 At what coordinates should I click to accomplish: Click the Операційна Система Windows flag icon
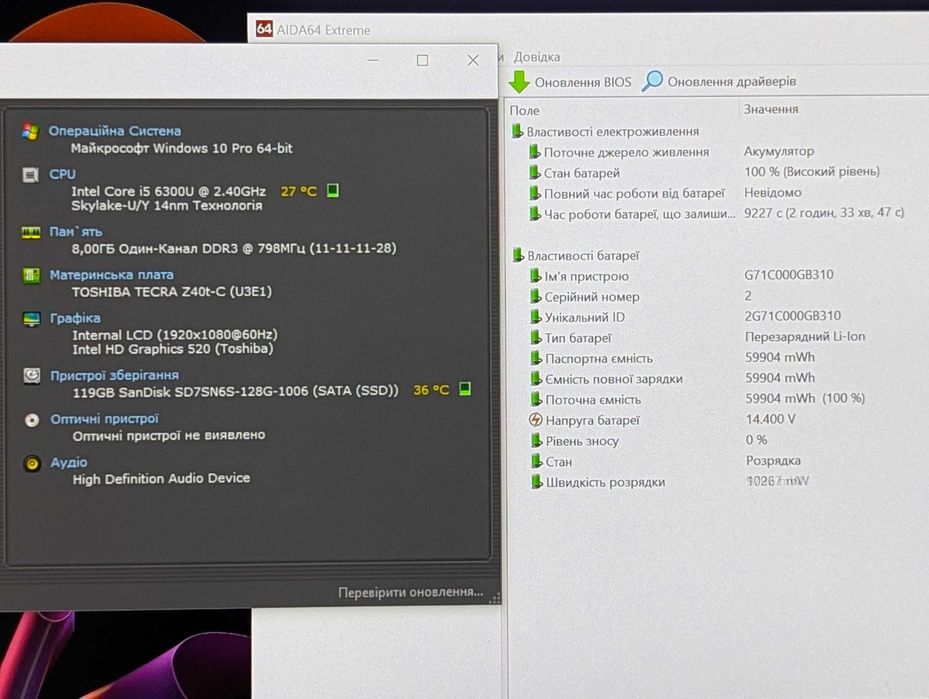pos(30,132)
